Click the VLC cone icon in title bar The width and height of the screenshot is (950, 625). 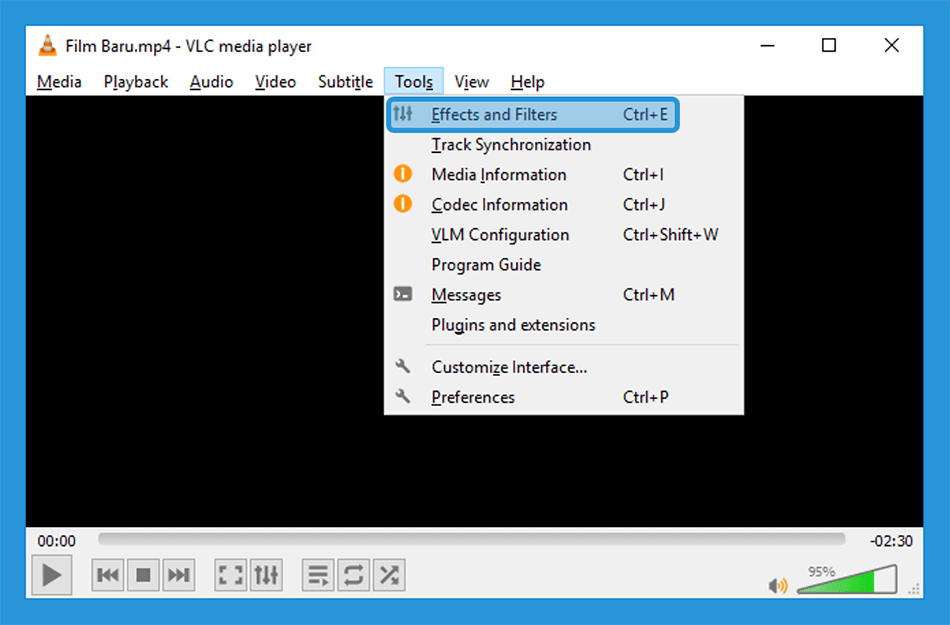(47, 46)
